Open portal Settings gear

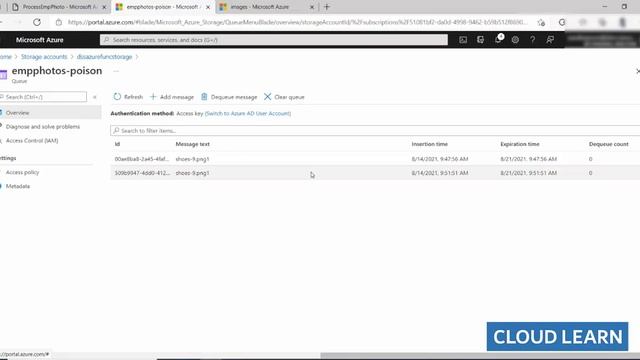tap(515, 40)
